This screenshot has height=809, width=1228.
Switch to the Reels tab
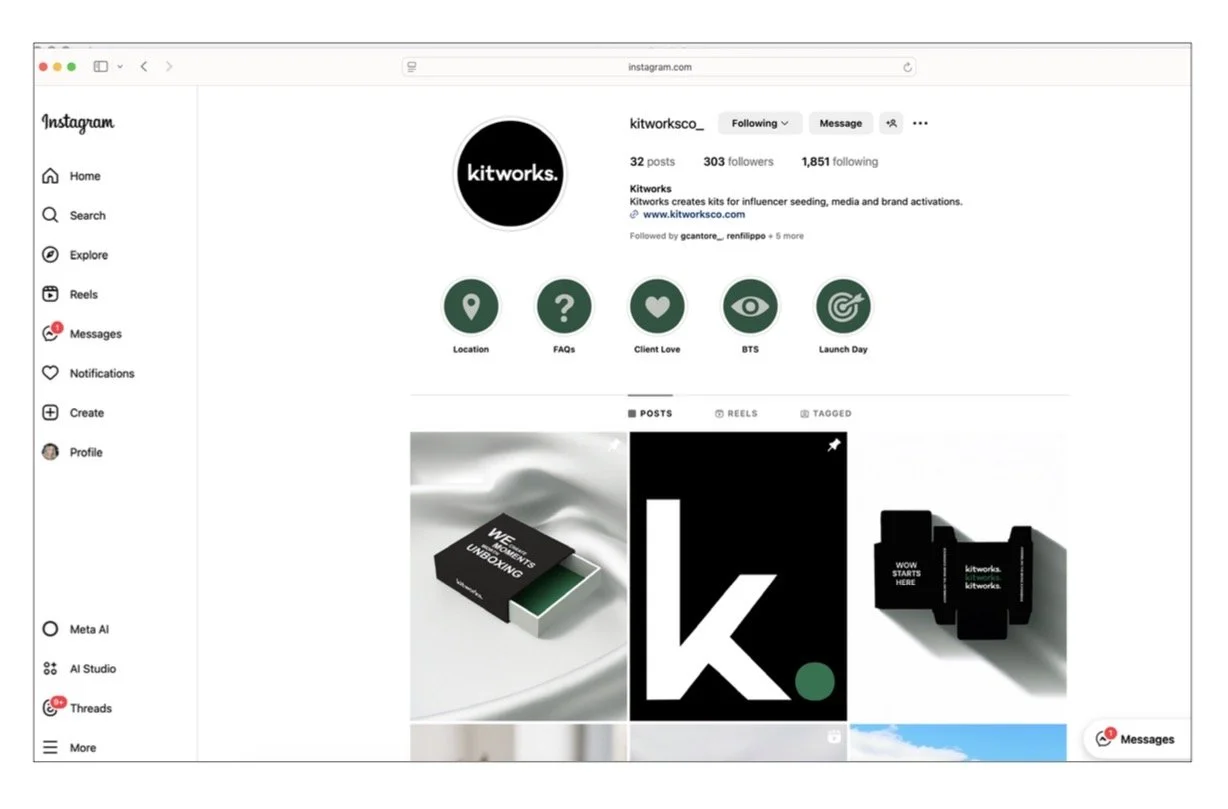coord(736,413)
